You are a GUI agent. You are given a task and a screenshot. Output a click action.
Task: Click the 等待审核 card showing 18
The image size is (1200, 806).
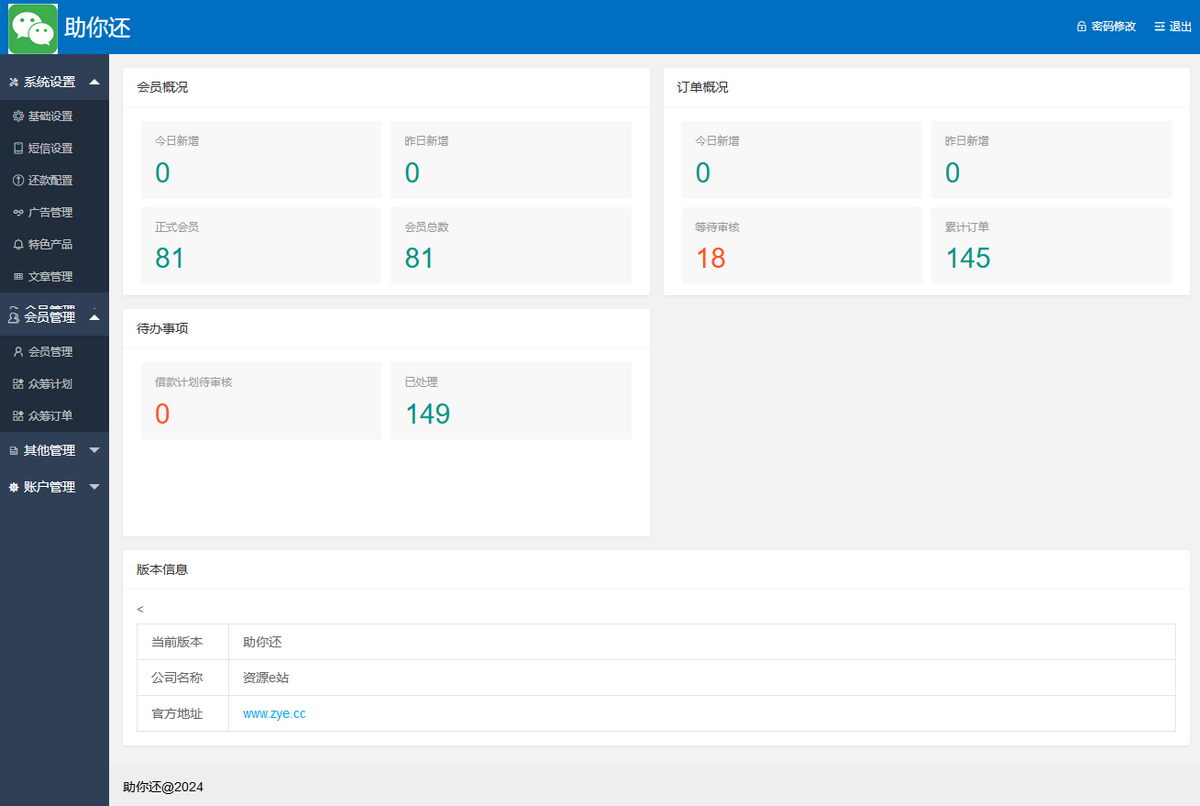click(801, 245)
